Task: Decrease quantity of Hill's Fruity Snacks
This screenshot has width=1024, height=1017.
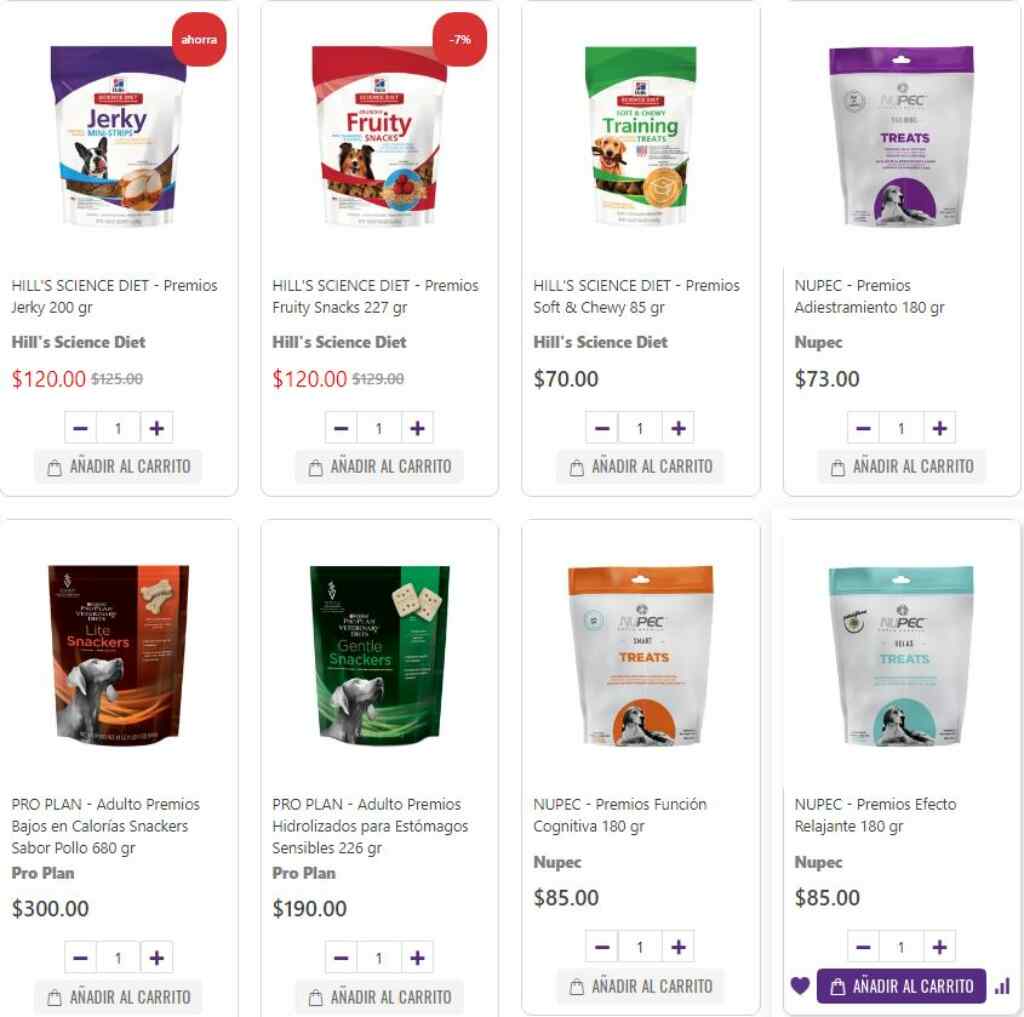Action: (341, 428)
